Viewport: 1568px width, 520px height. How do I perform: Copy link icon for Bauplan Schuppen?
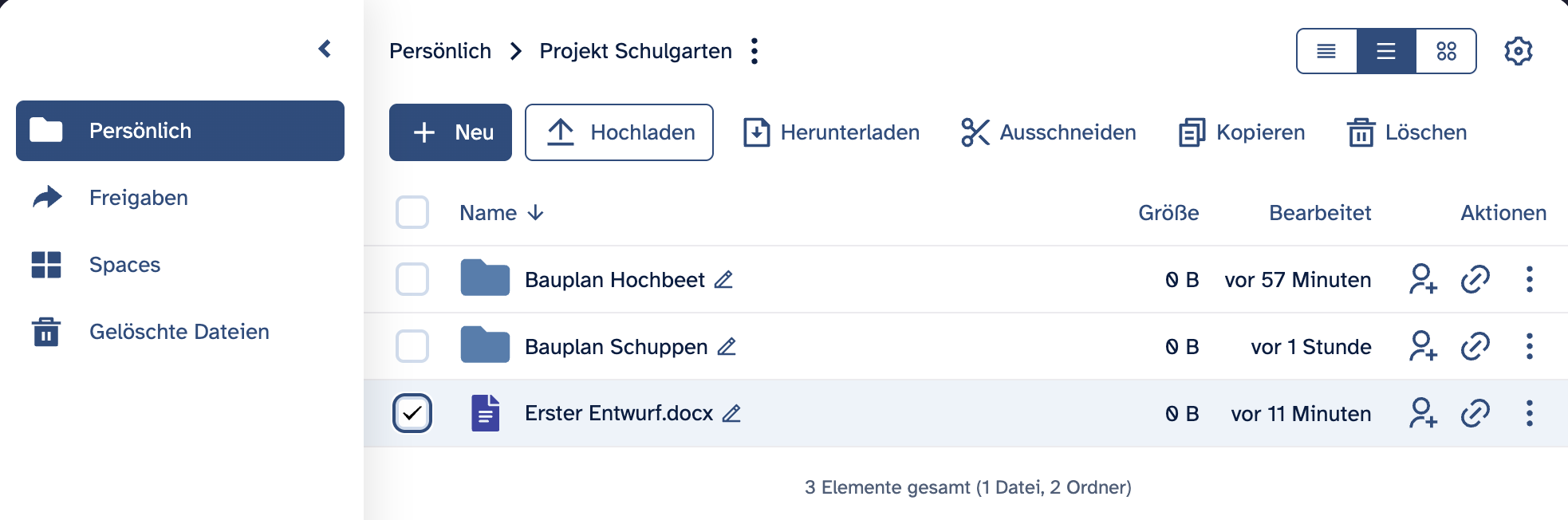(x=1475, y=346)
